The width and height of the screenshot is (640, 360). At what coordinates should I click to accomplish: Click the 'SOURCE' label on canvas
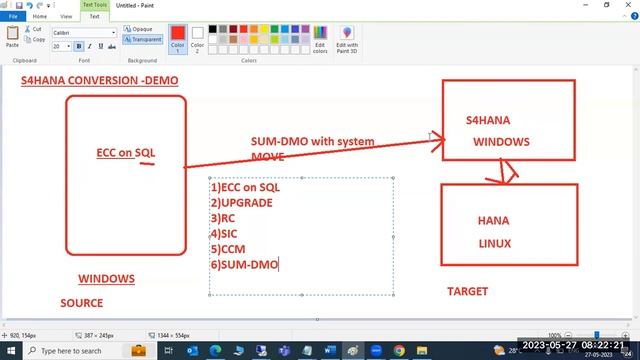click(x=82, y=303)
